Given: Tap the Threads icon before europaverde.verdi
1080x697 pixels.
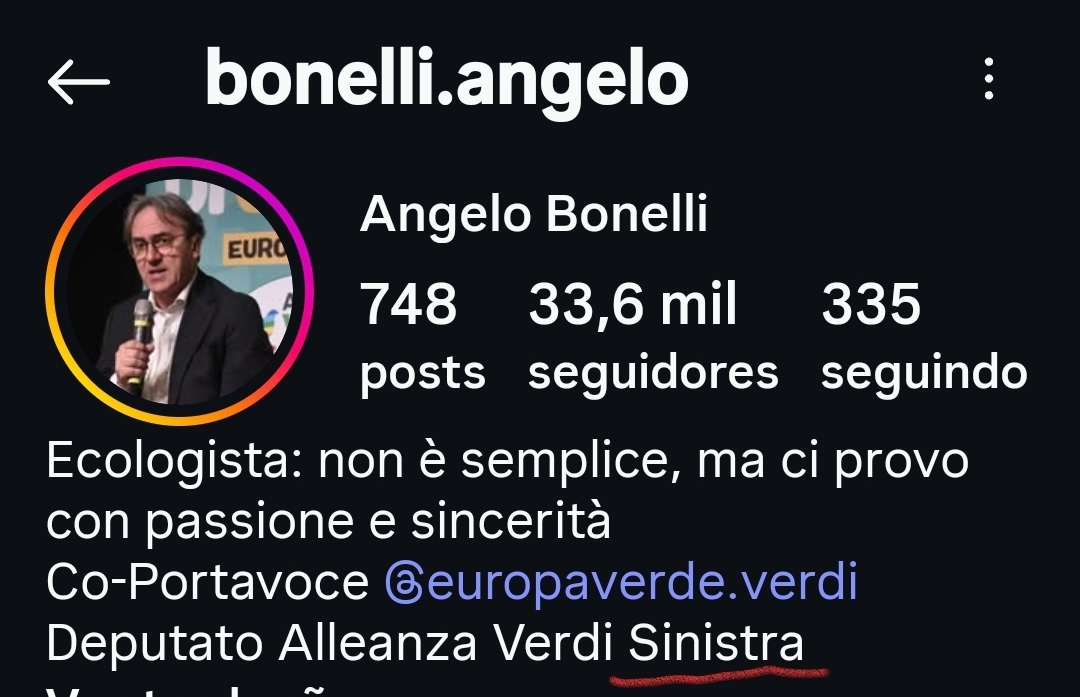Looking at the screenshot, I should pos(404,583).
